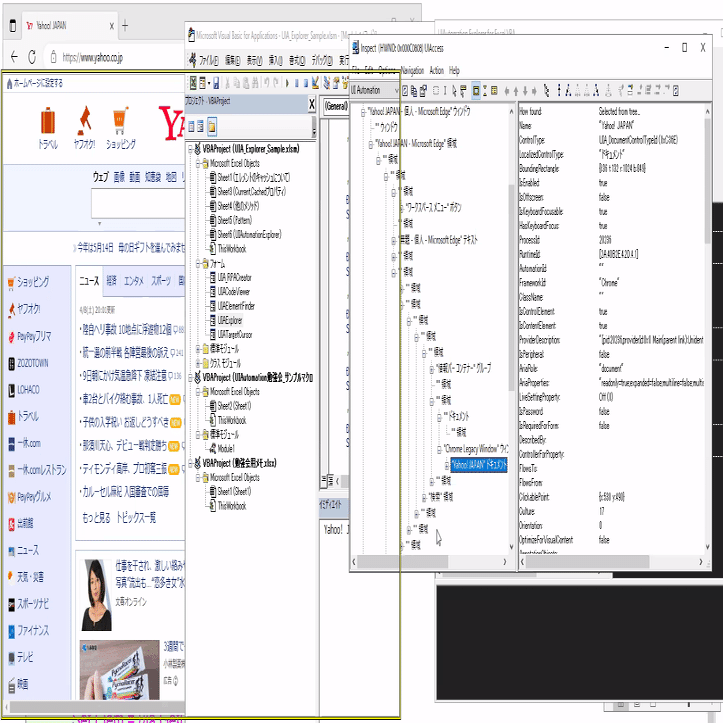Click the Yahoo search input box
Screen dimensions: 723x723
[x=138, y=203]
